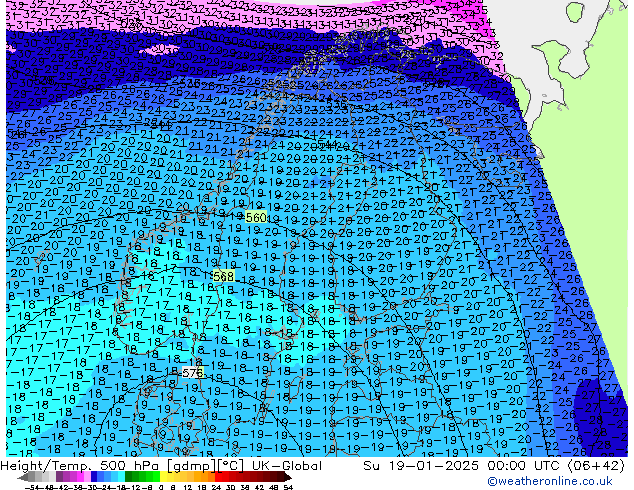Screen dimensions: 634x490
Task: Click the gray left arrow of the color legend
Action: point(22,477)
